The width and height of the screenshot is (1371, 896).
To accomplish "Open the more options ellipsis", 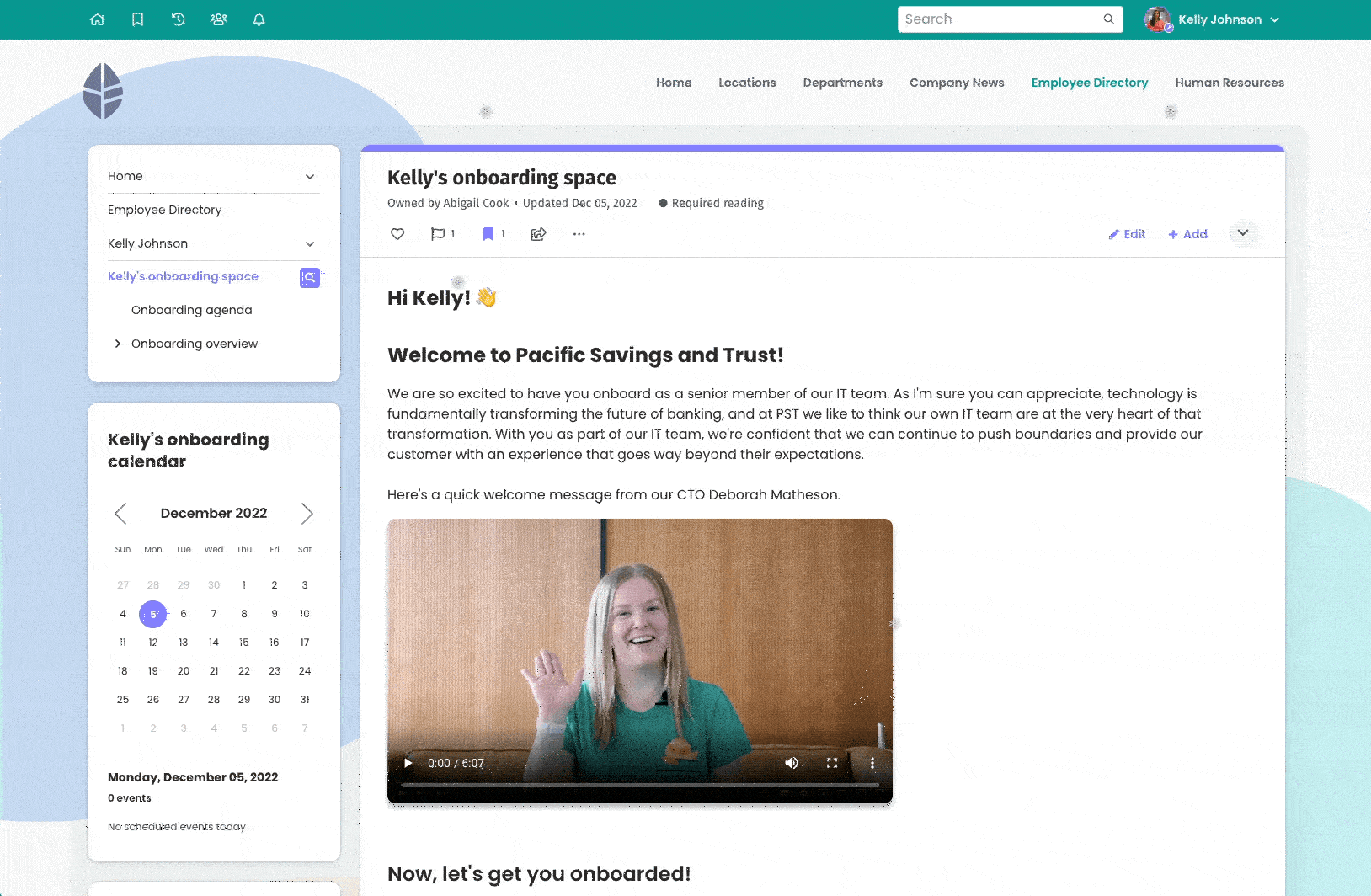I will coord(579,234).
